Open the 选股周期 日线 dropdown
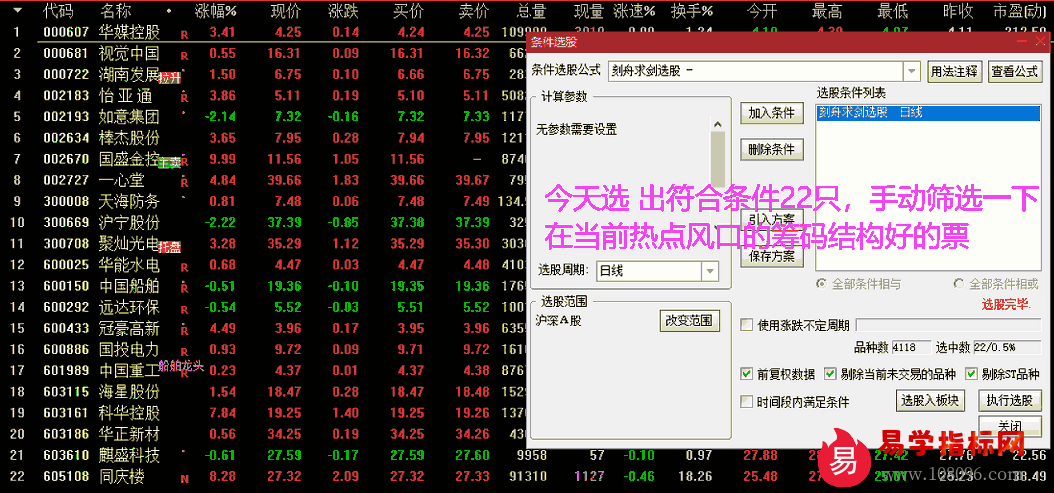This screenshot has height=493, width=1054. tap(711, 271)
